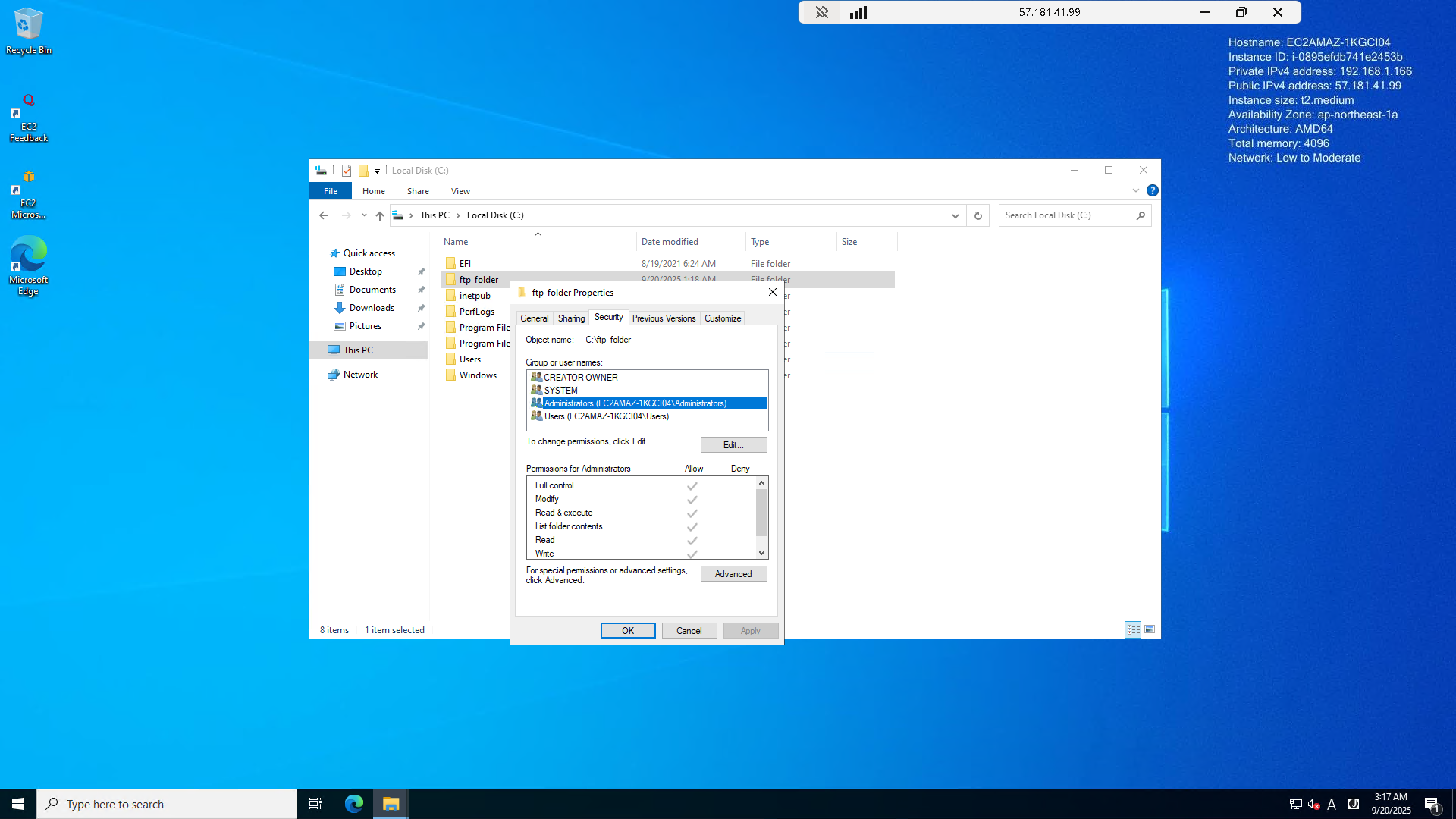Screen dimensions: 1456x819
Task: Open the Customize Quick Access Toolbar dropdown
Action: pos(377,171)
